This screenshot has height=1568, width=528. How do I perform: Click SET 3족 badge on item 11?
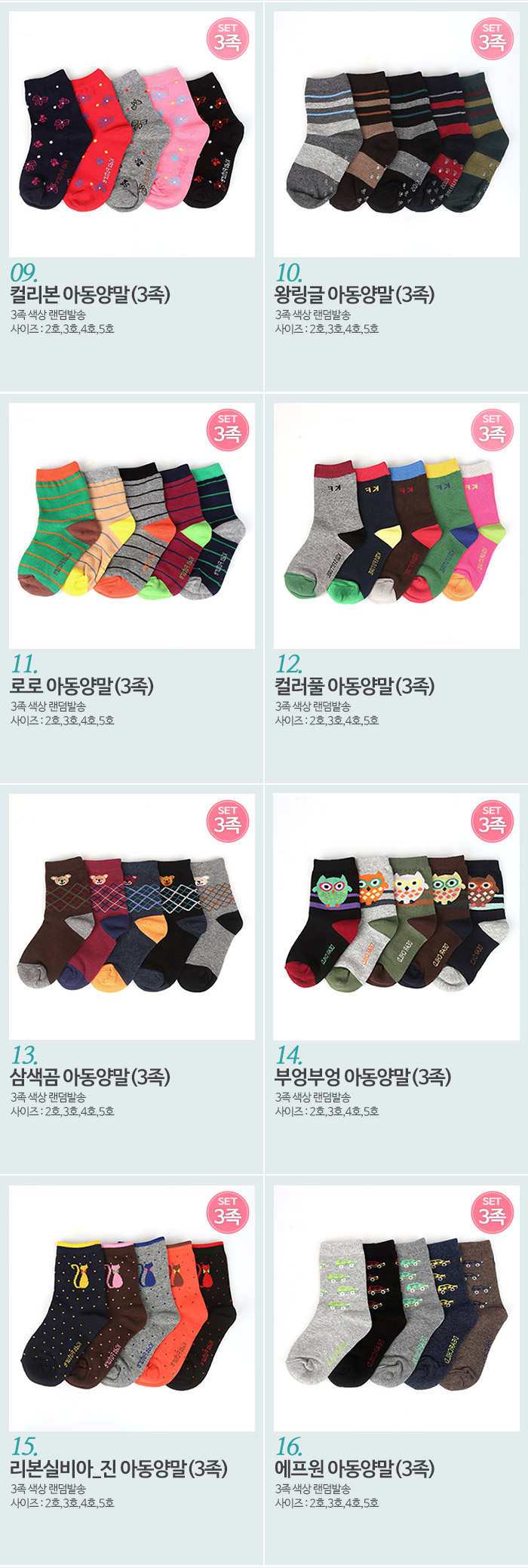pyautogui.click(x=227, y=429)
